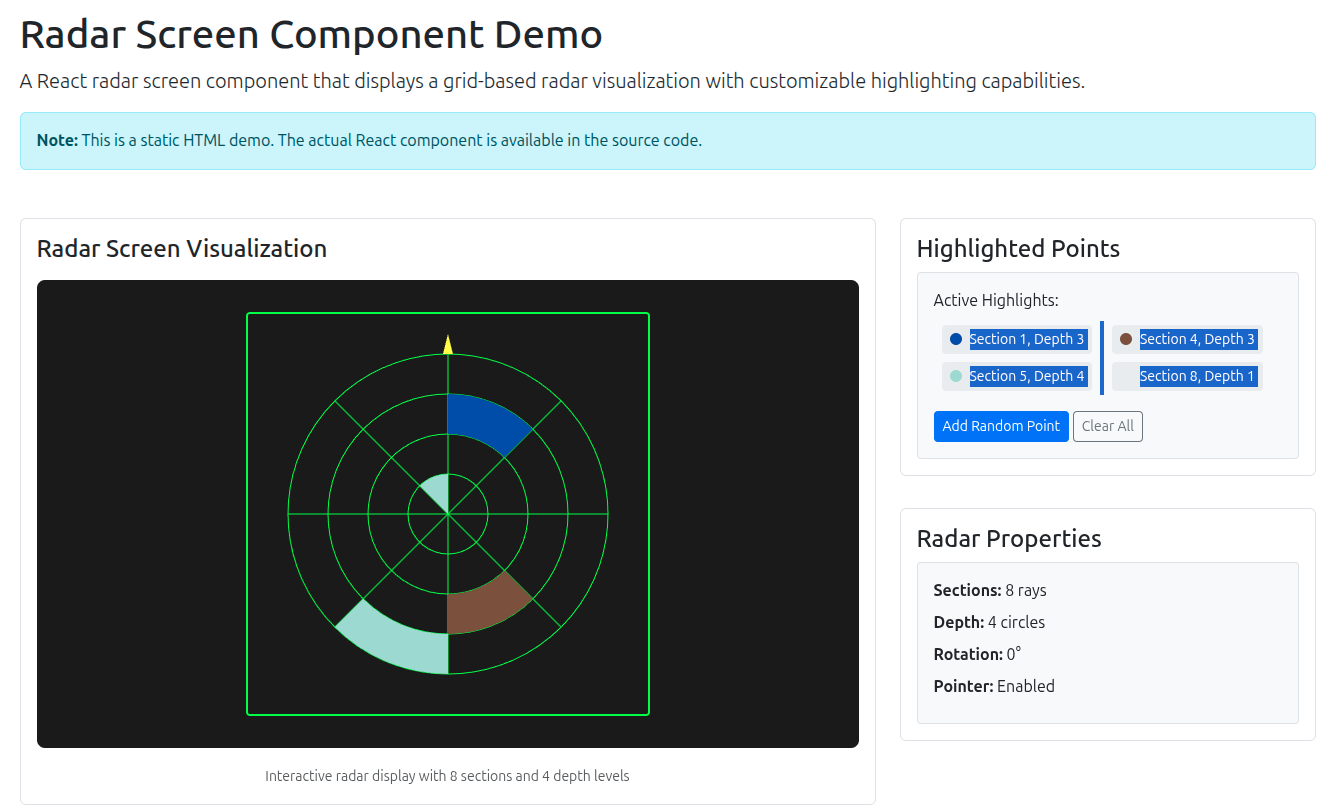Image resolution: width=1340 pixels, height=812 pixels.
Task: Toggle the Section 4, Depth 3 highlight
Action: click(1197, 339)
